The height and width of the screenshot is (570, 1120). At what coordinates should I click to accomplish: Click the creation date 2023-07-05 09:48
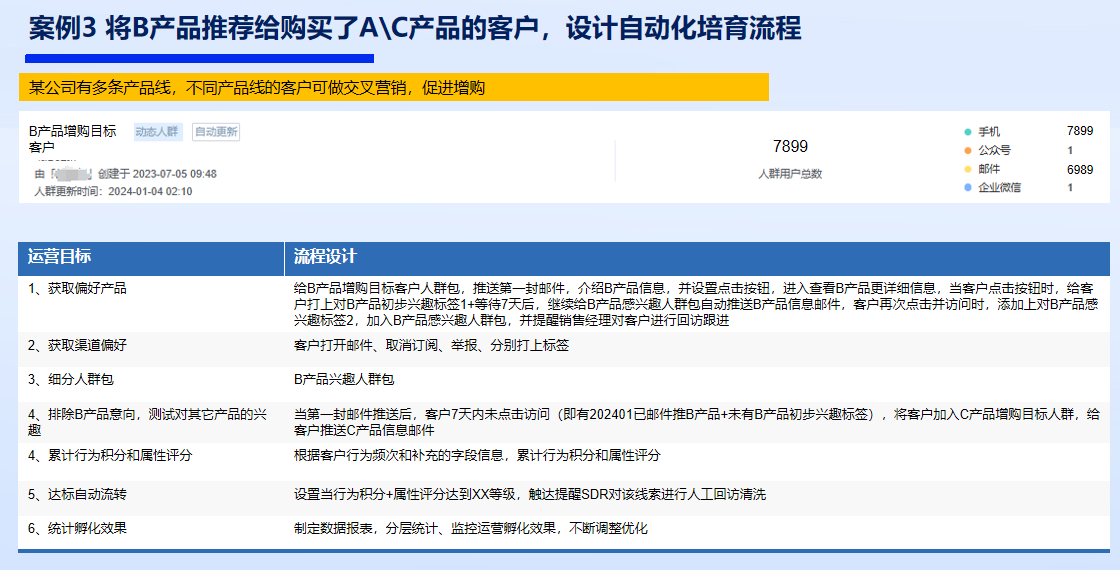(174, 174)
